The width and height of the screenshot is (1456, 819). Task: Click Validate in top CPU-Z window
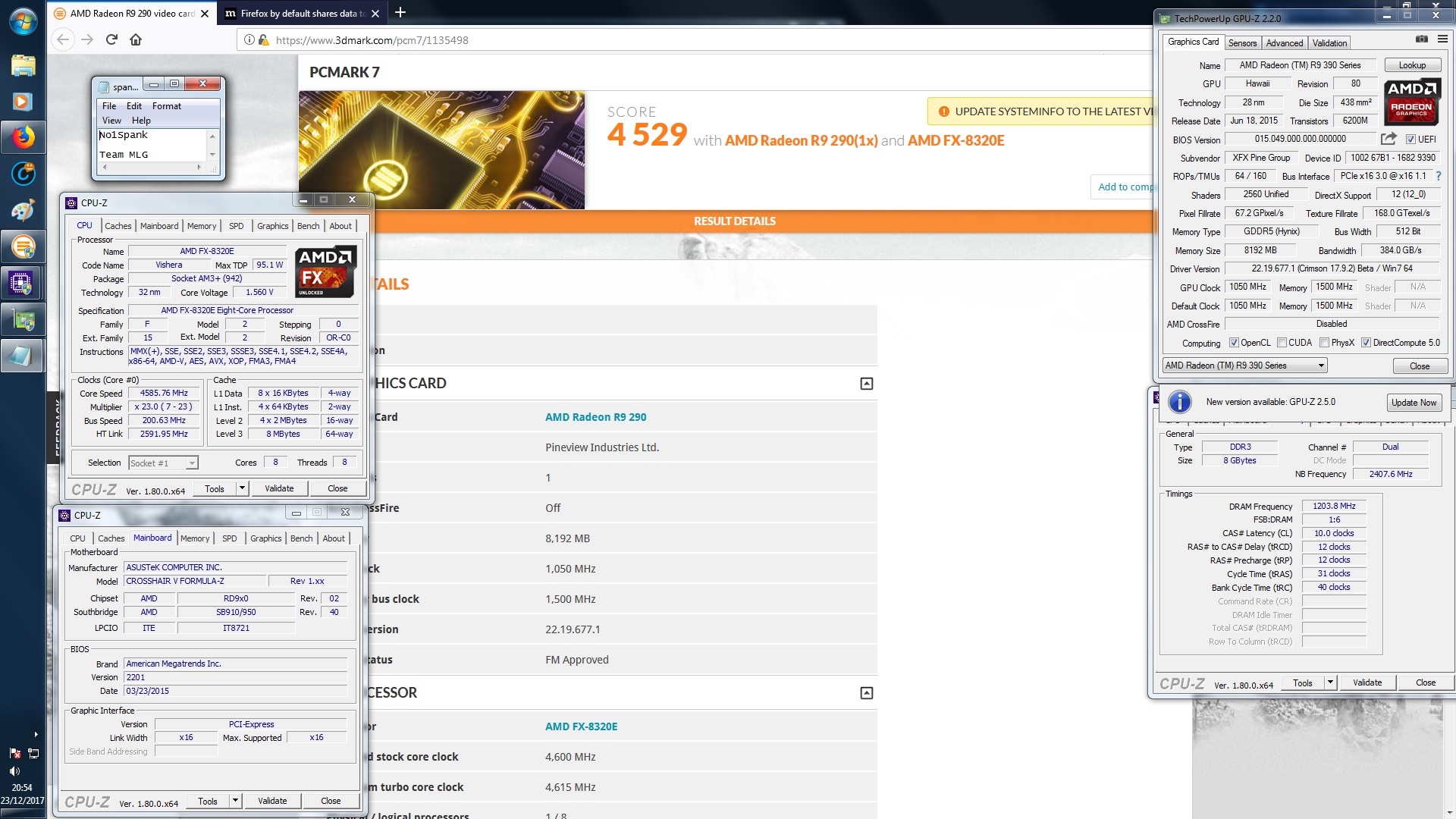pos(279,488)
